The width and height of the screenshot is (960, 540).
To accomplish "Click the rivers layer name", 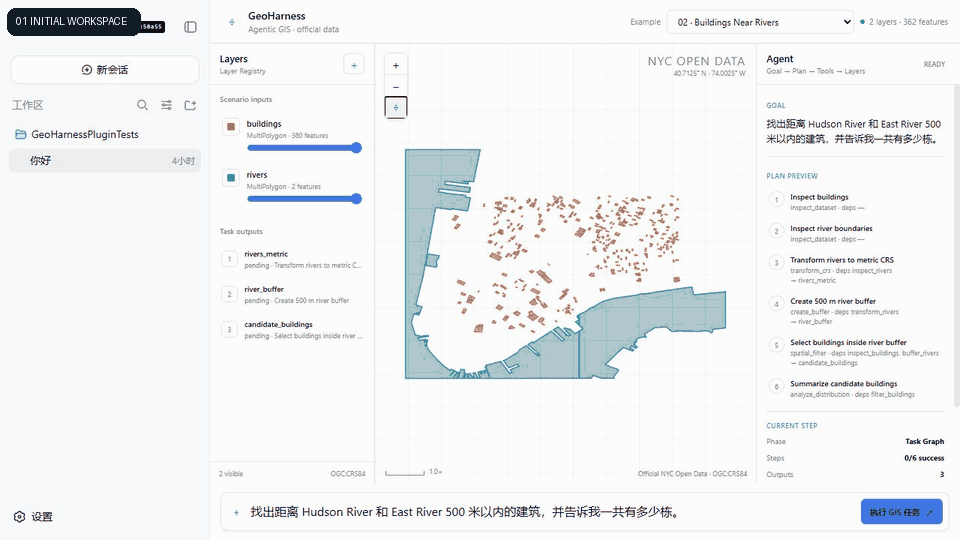I will (257, 174).
